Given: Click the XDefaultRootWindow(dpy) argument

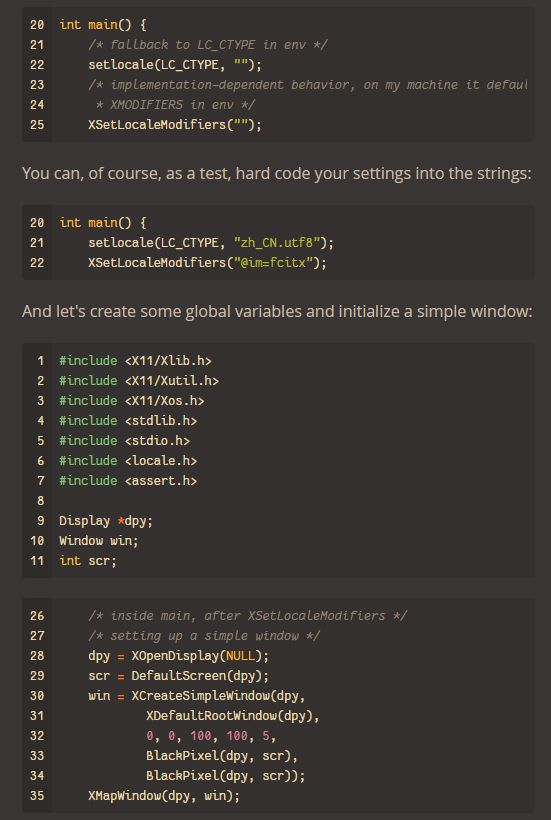Looking at the screenshot, I should click(233, 715).
